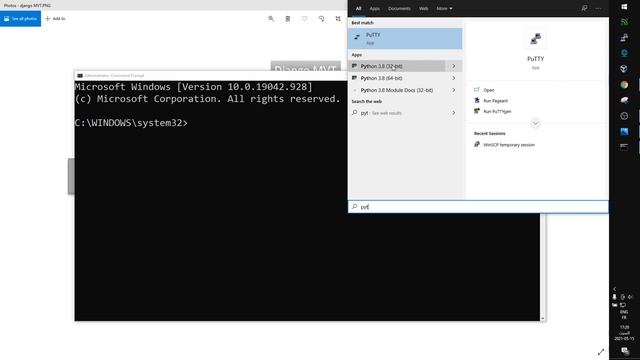Select Python 3.8 Module Docs (32-bit) result
The width and height of the screenshot is (640, 360).
pos(397,90)
